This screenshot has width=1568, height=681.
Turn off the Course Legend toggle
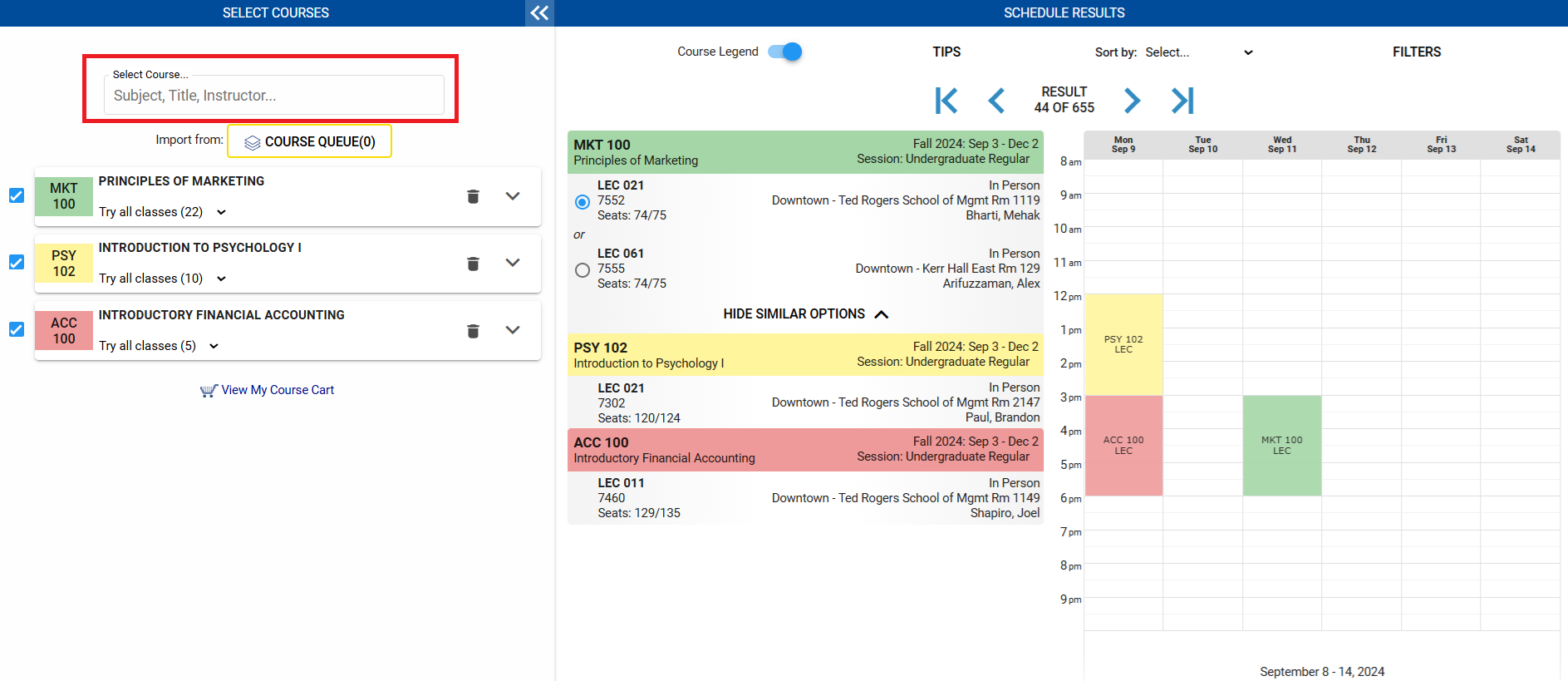(x=785, y=52)
